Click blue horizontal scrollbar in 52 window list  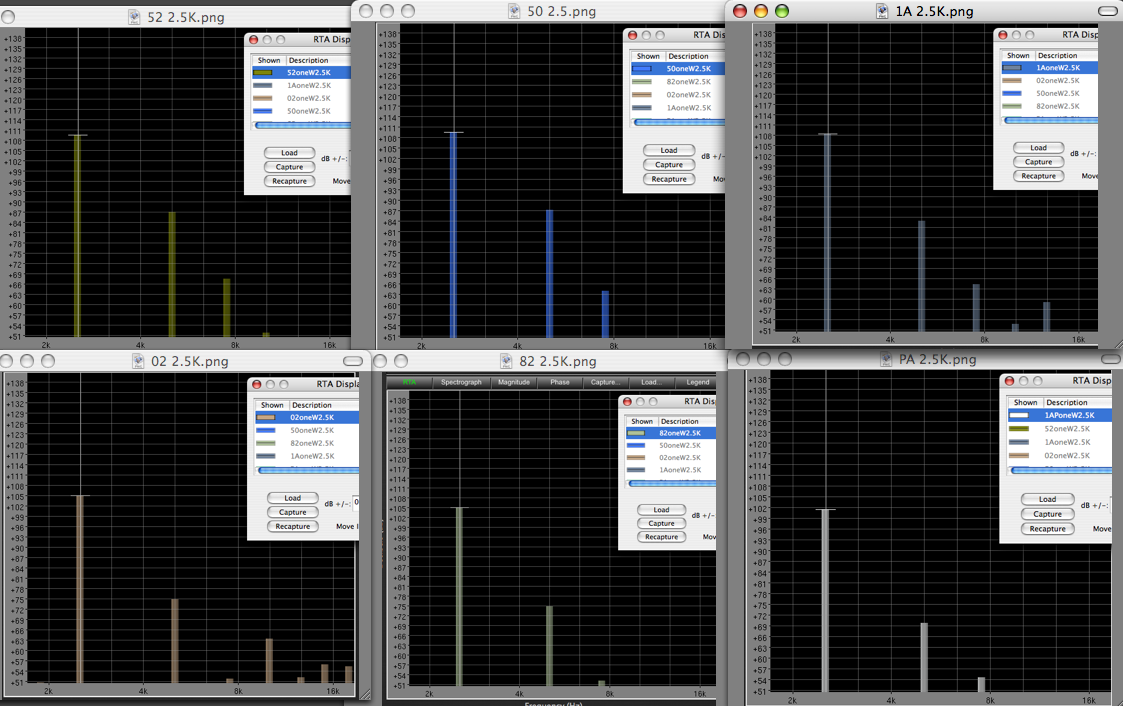303,125
